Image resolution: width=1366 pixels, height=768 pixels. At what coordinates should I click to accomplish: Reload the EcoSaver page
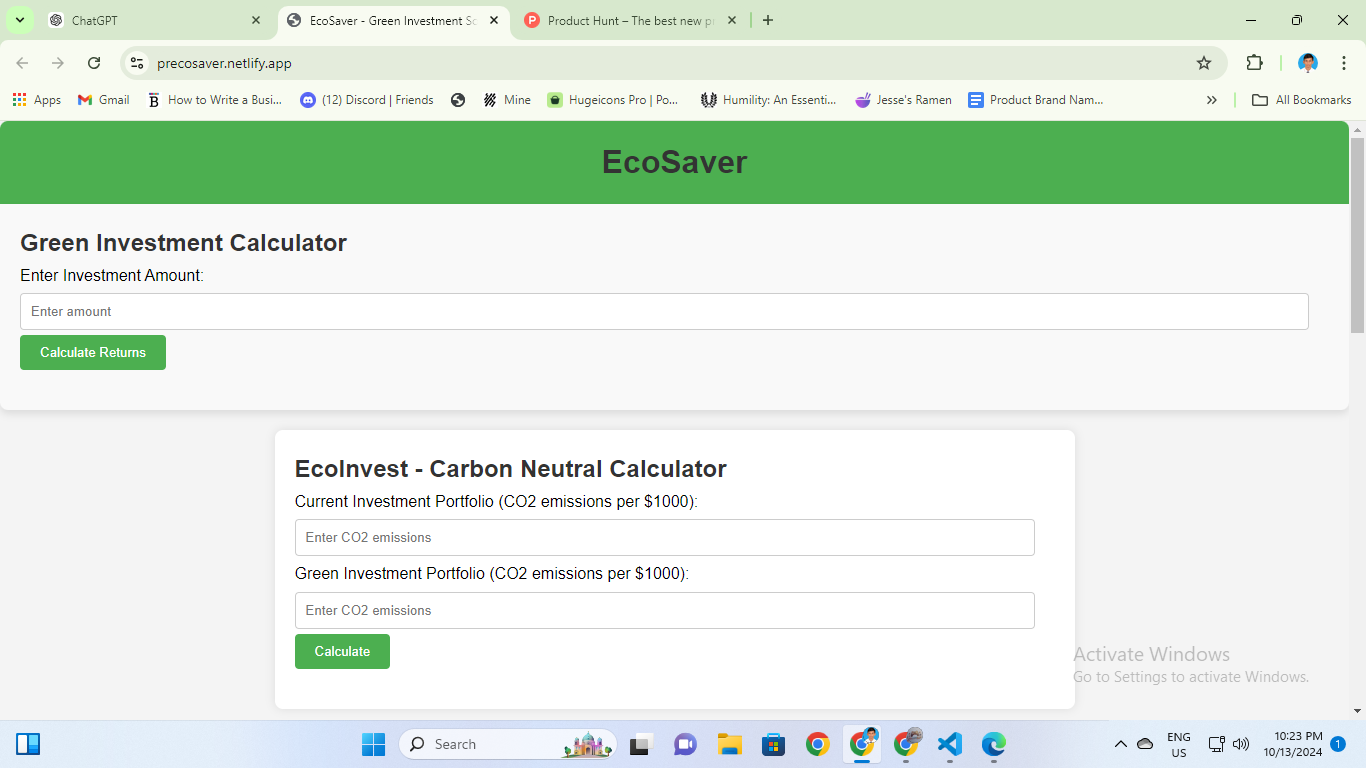pos(95,62)
